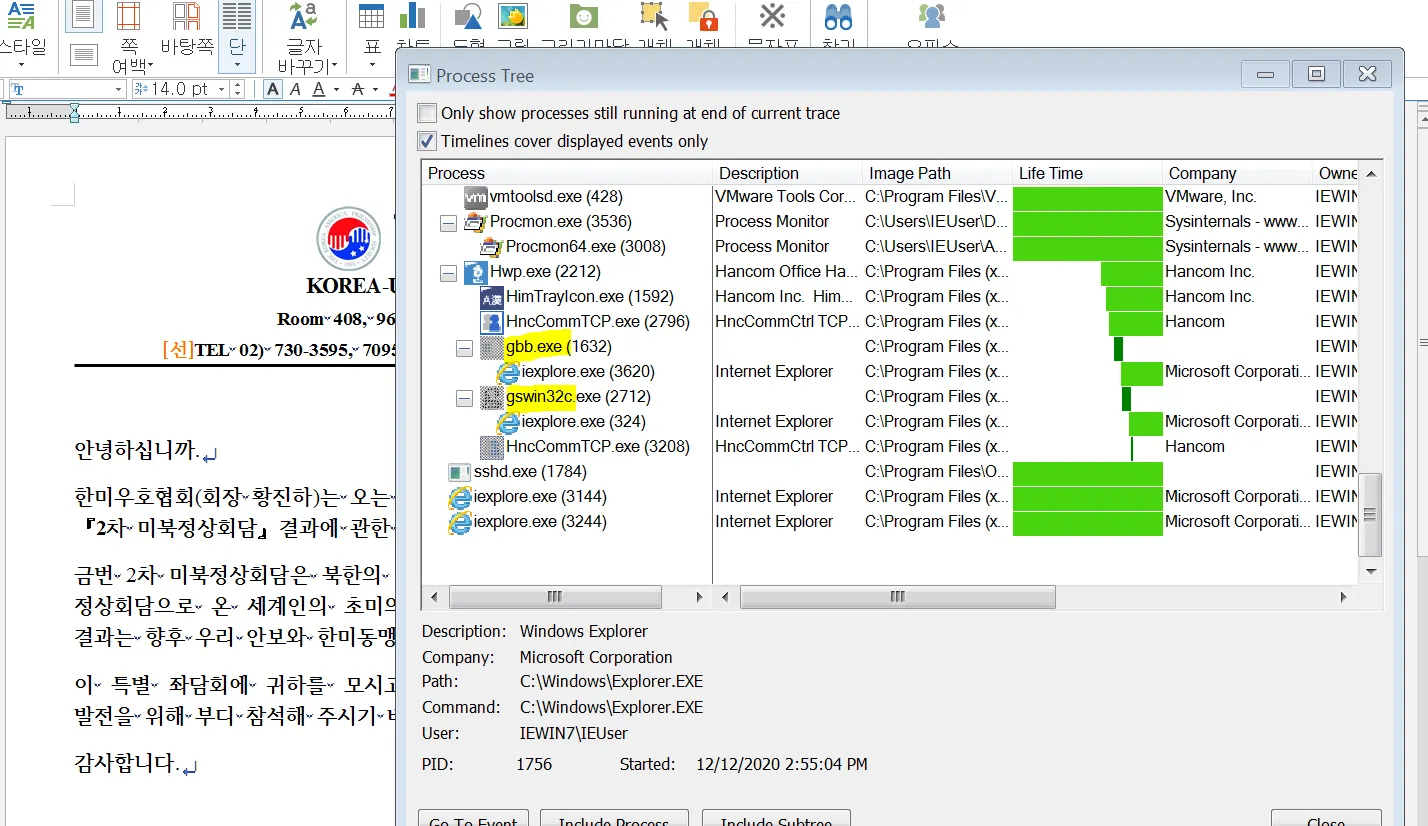1428x826 pixels.
Task: Sort by the Image Path column header
Action: pos(938,173)
